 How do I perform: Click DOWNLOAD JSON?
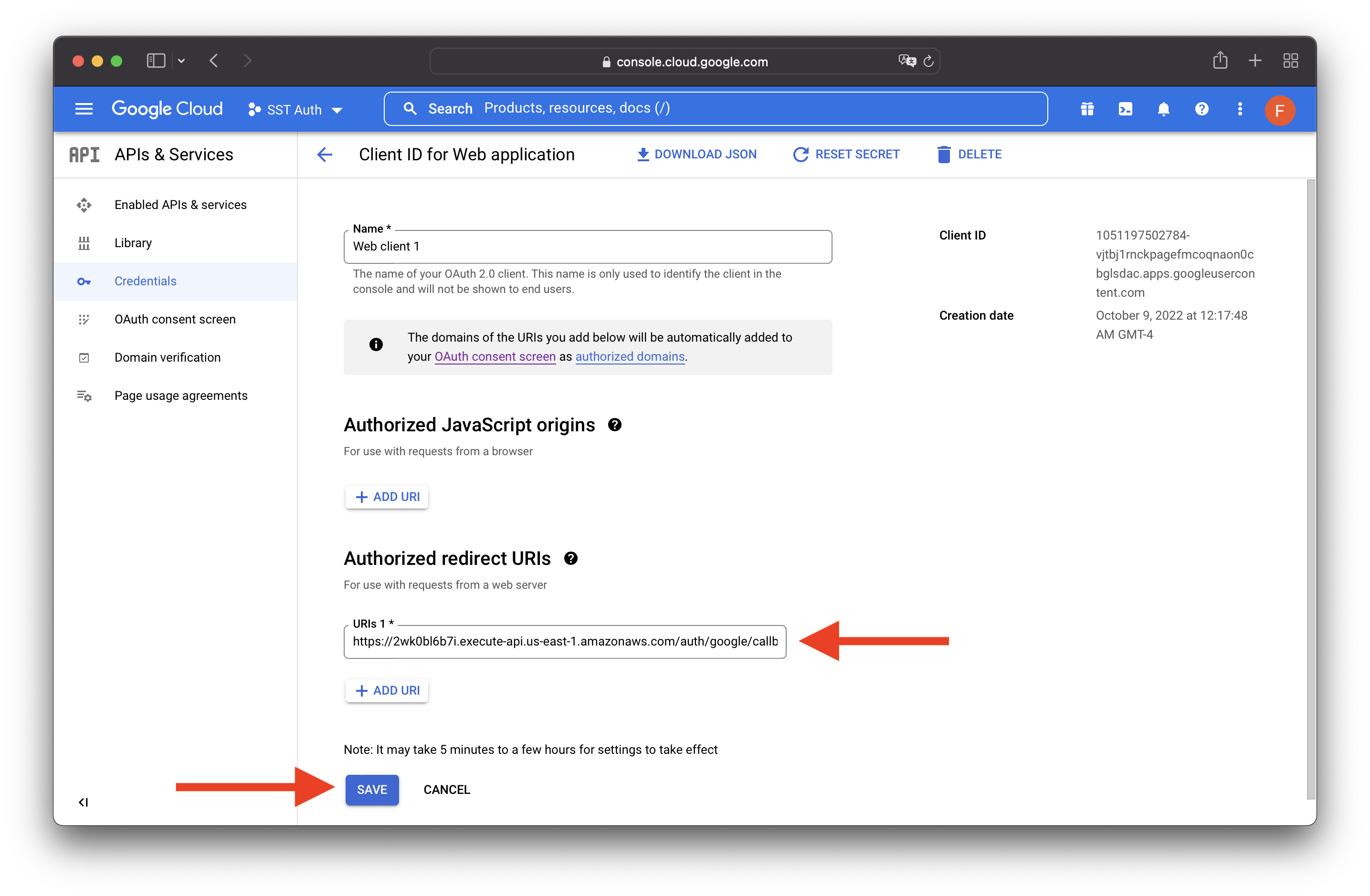tap(696, 154)
